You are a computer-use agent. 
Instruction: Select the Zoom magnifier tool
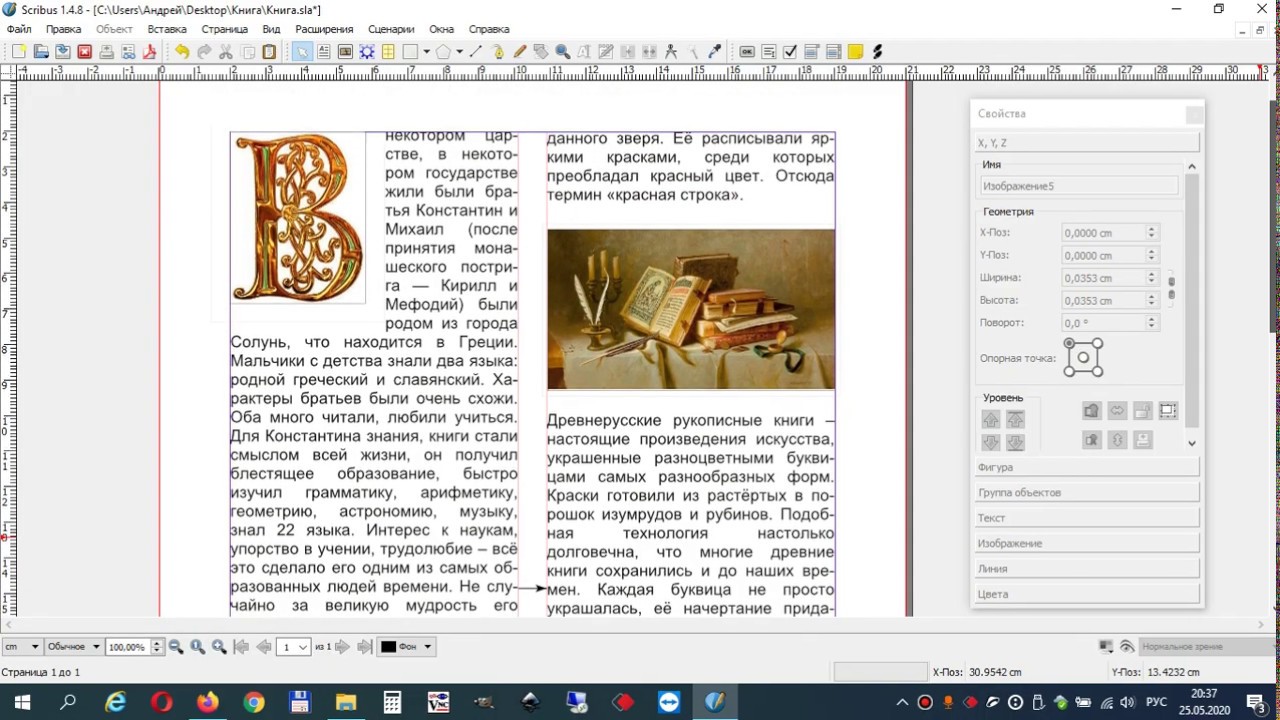(563, 52)
